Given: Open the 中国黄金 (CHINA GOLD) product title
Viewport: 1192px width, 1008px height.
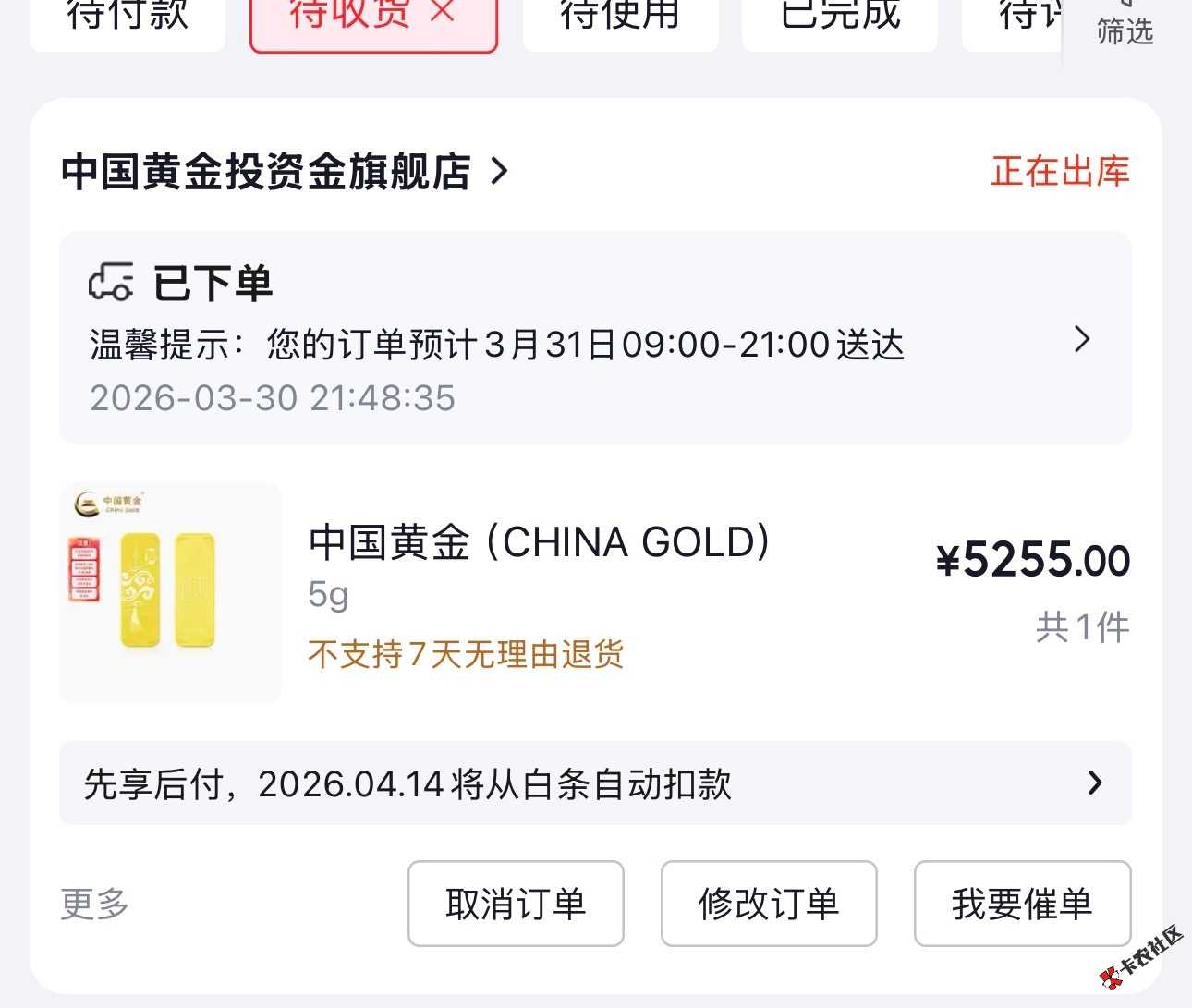Looking at the screenshot, I should tap(540, 542).
